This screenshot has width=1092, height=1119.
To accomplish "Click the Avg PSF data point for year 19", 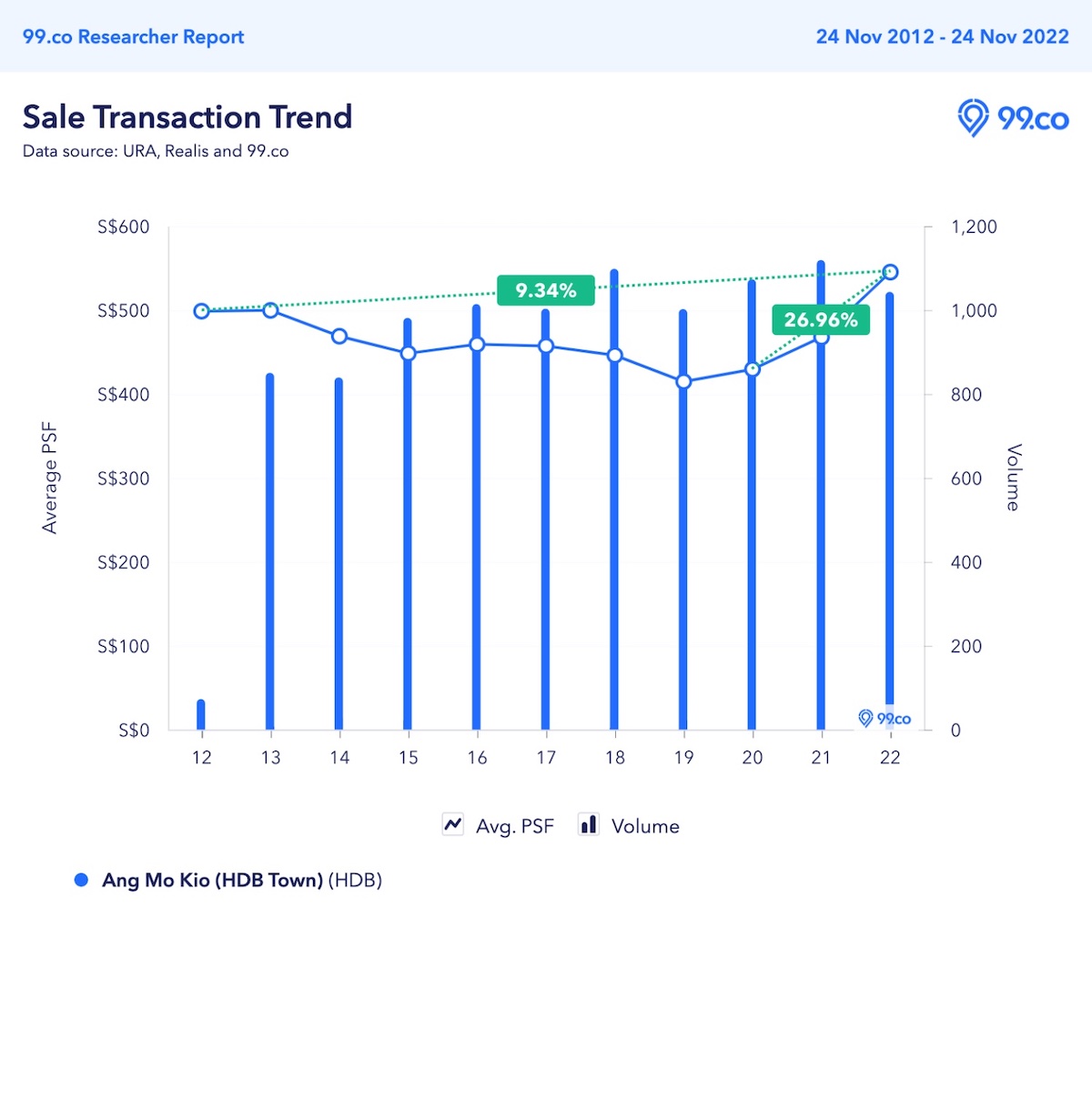I will pyautogui.click(x=683, y=382).
